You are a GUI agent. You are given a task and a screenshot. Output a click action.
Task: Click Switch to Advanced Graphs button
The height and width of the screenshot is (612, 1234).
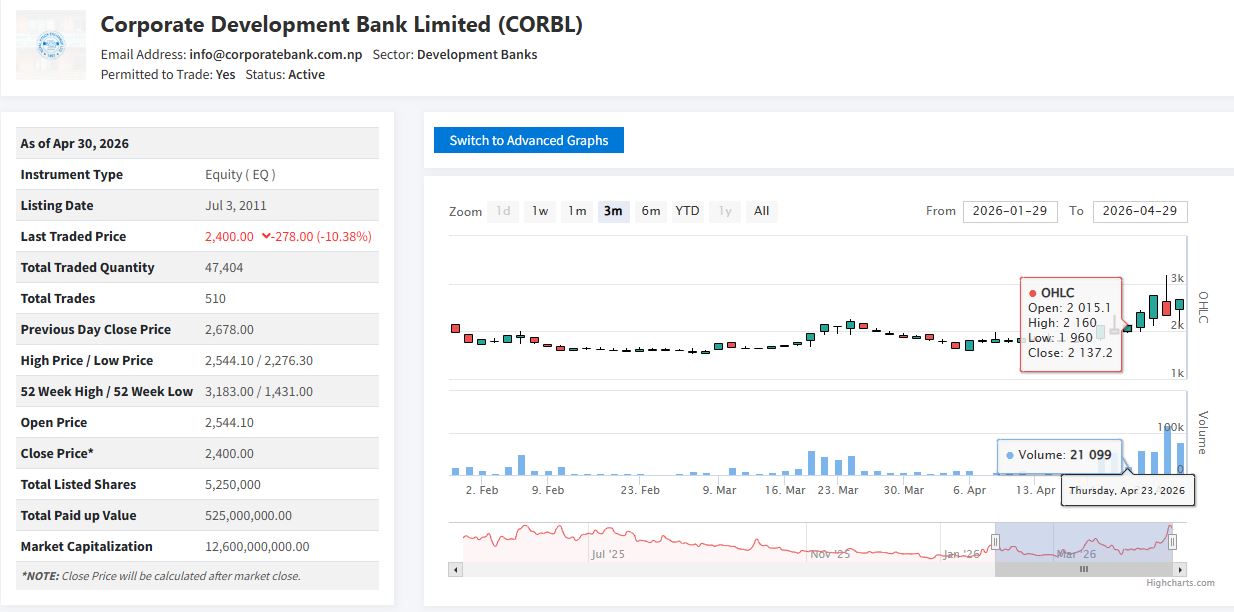coord(528,140)
